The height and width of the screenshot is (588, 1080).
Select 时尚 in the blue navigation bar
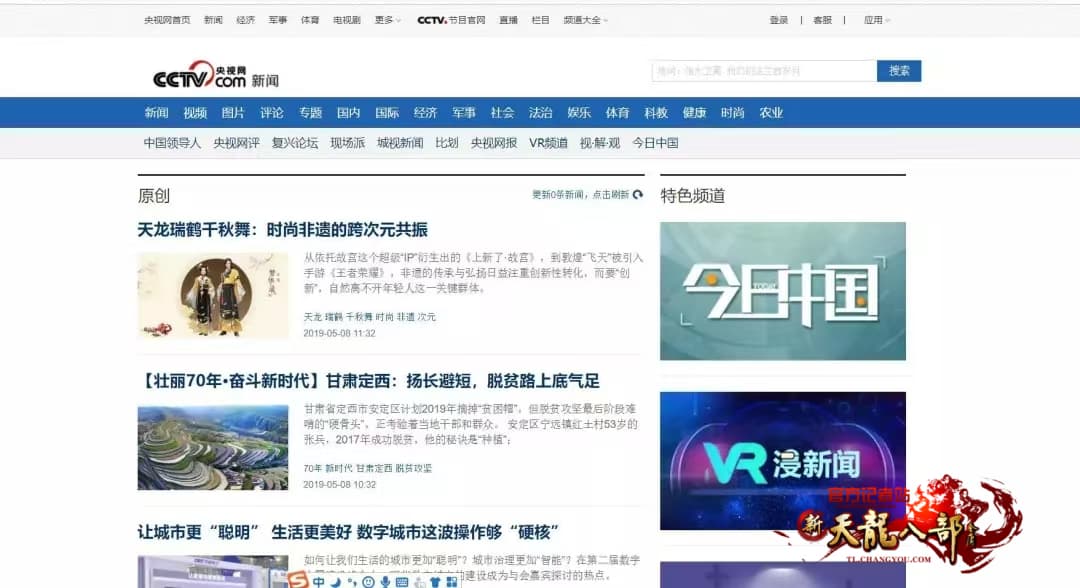733,112
